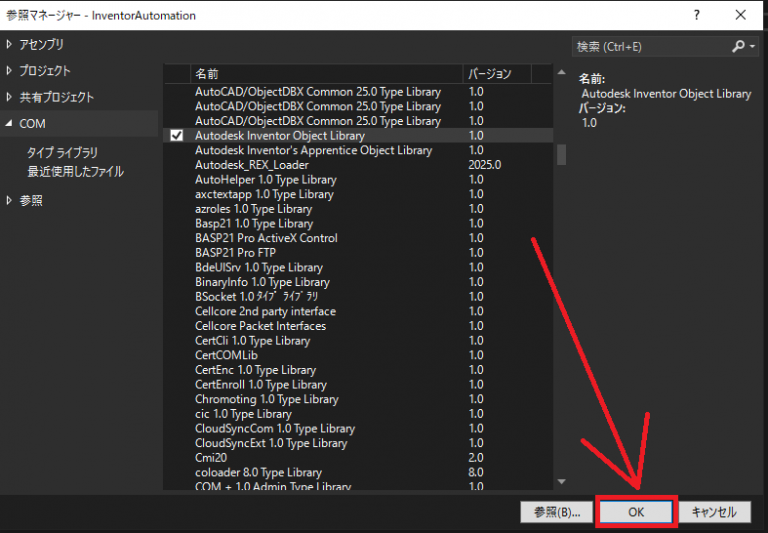Collapse the COM category
Viewport: 768px width, 533px height.
pyautogui.click(x=10, y=124)
